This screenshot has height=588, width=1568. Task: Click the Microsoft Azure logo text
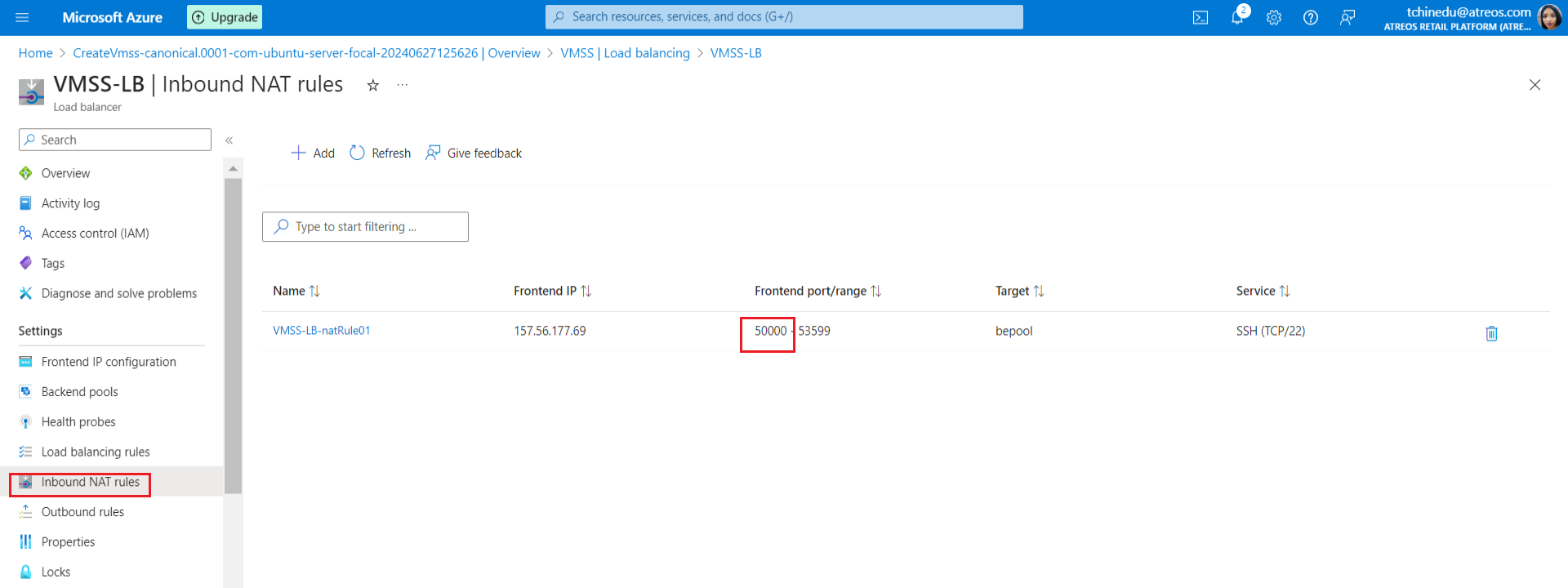[x=113, y=17]
